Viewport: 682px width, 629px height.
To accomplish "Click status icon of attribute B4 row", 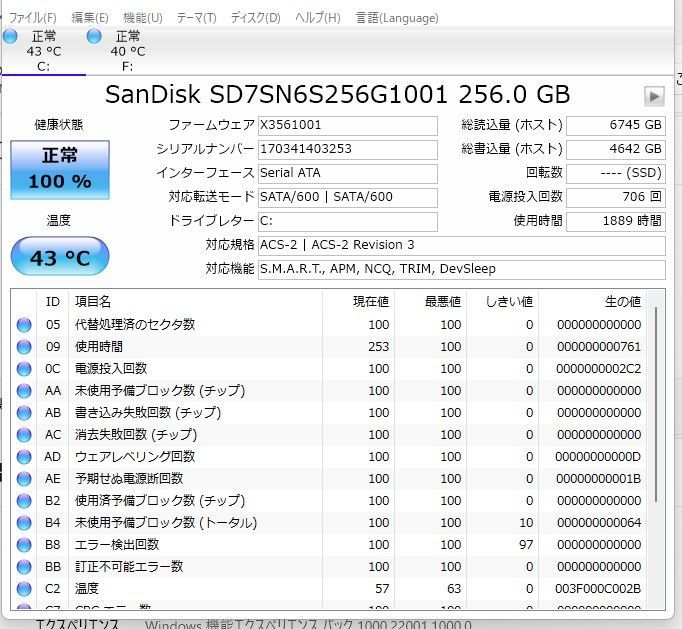I will 24,523.
